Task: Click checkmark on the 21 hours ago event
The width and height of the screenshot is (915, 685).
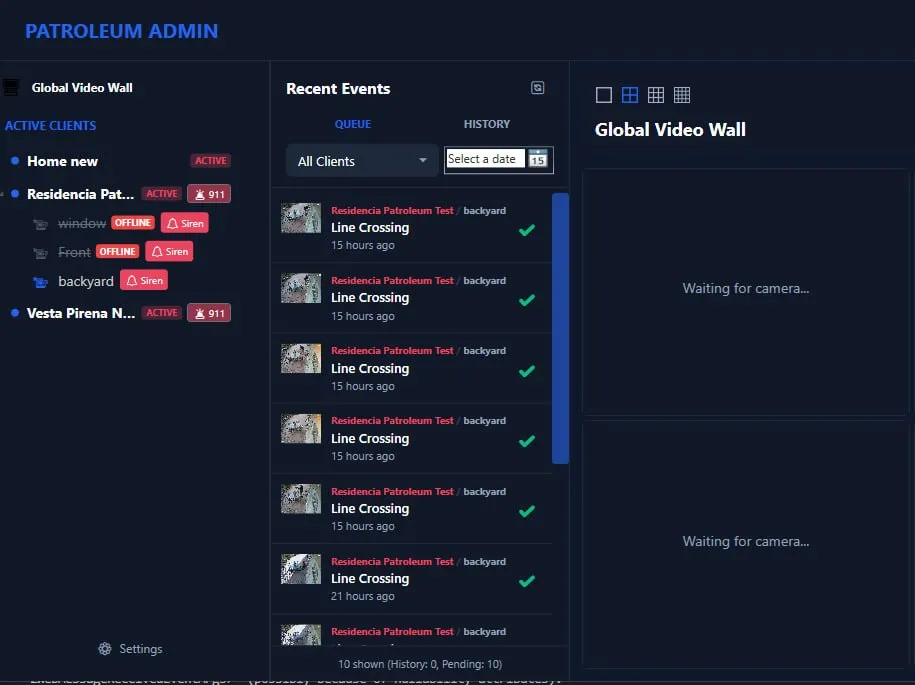Action: pos(526,581)
